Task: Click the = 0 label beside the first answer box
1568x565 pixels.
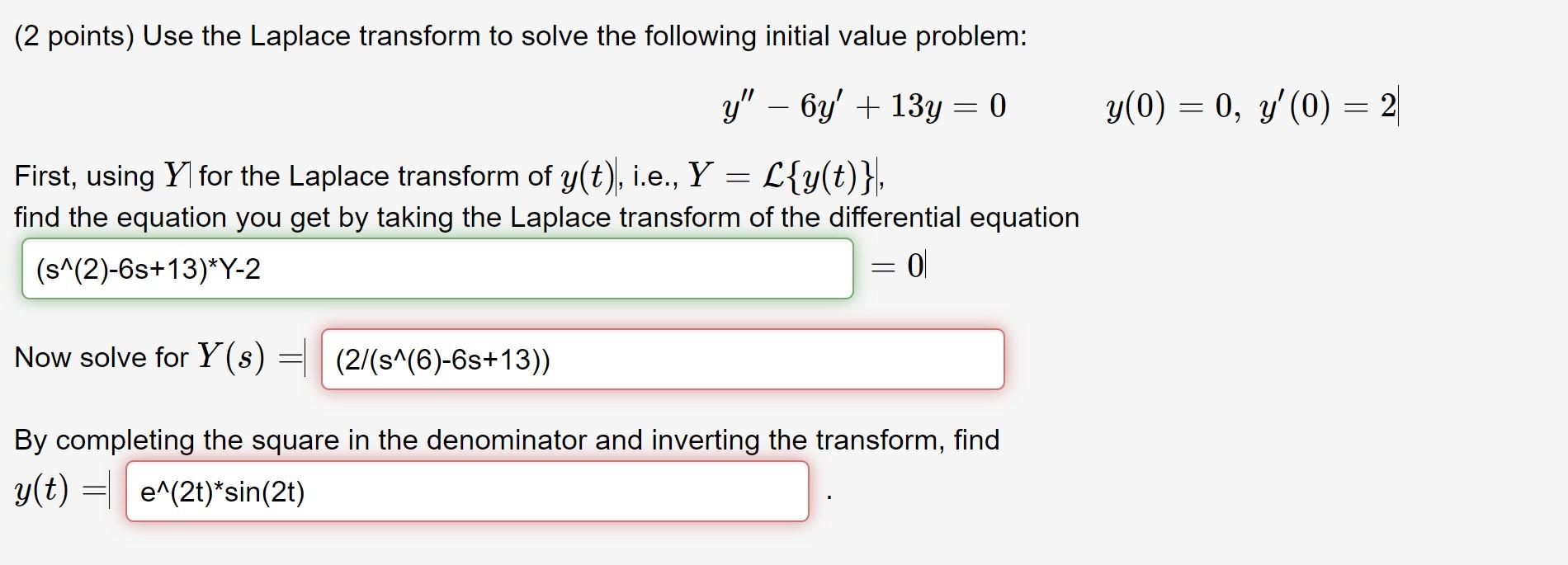Action: 899,264
